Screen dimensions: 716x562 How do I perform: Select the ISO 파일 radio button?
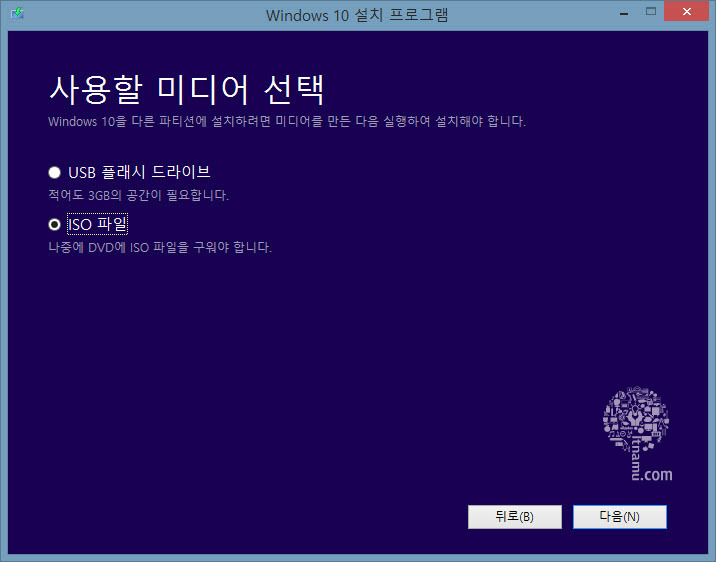pyautogui.click(x=54, y=225)
